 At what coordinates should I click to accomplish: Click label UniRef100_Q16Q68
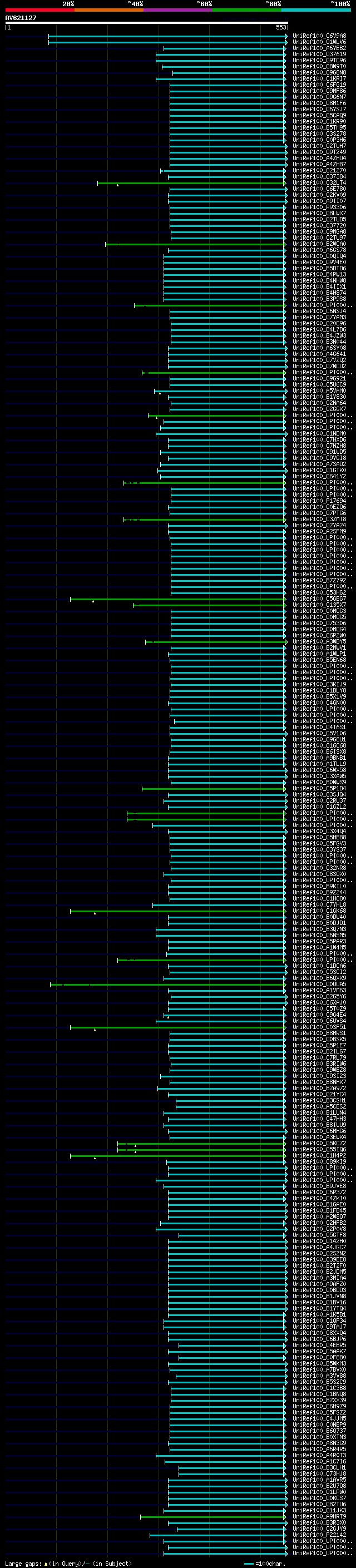pyautogui.click(x=319, y=746)
